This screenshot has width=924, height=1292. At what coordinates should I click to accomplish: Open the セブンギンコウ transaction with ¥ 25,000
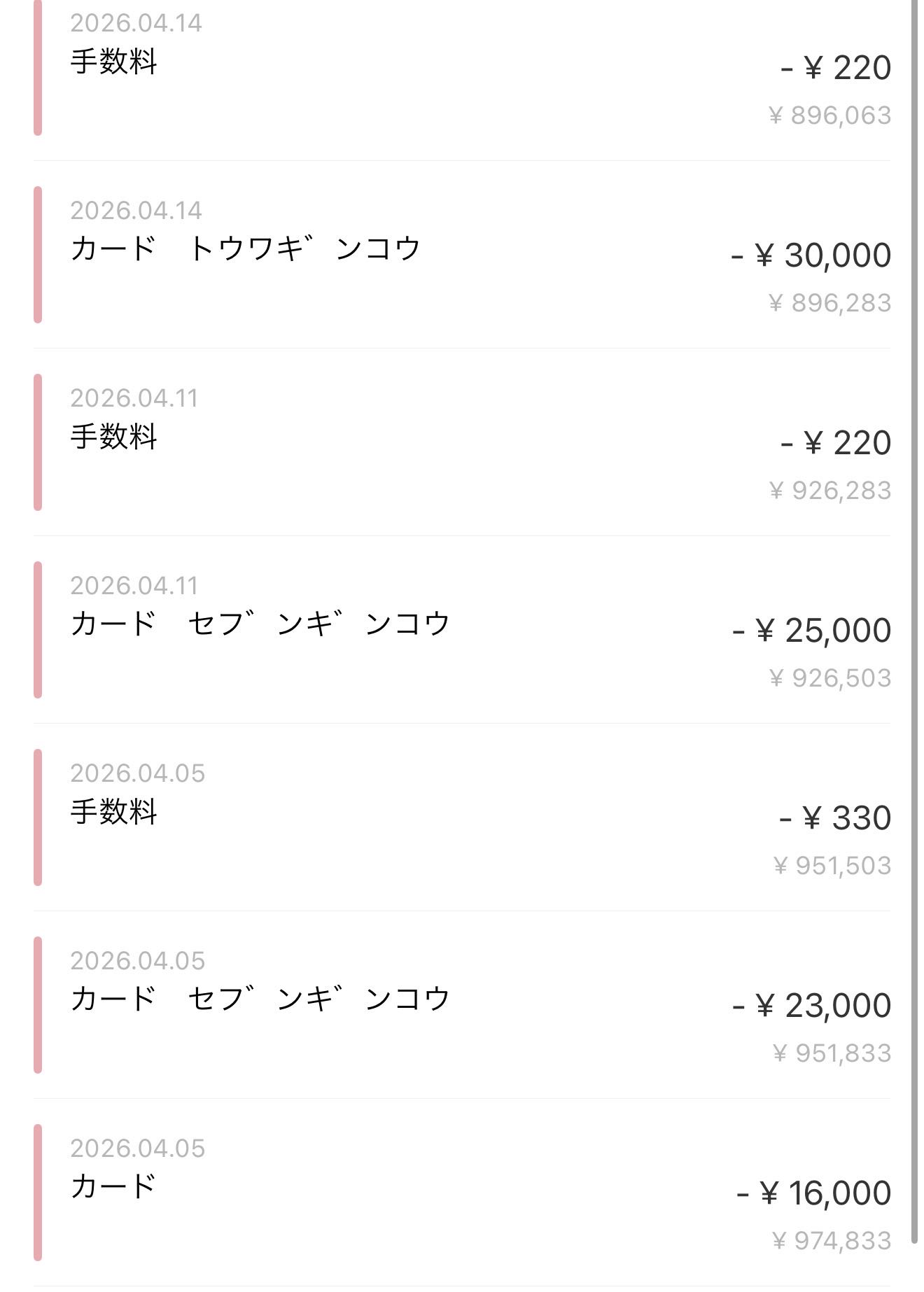click(260, 624)
